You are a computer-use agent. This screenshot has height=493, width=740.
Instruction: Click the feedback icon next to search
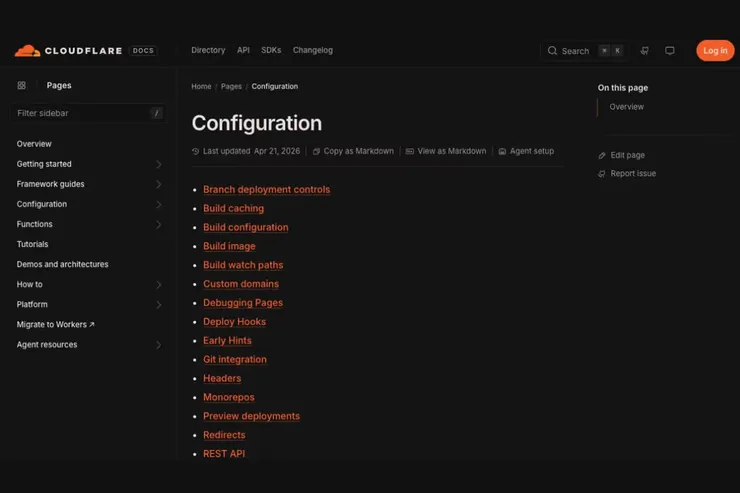point(645,50)
